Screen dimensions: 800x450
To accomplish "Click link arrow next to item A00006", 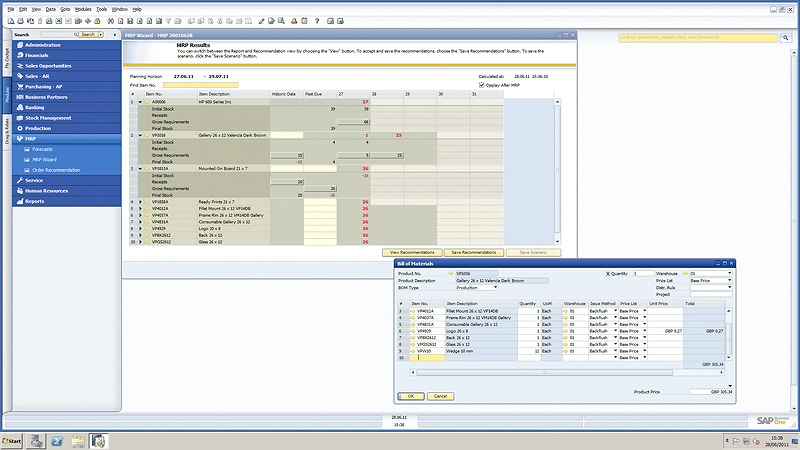I will click(147, 102).
